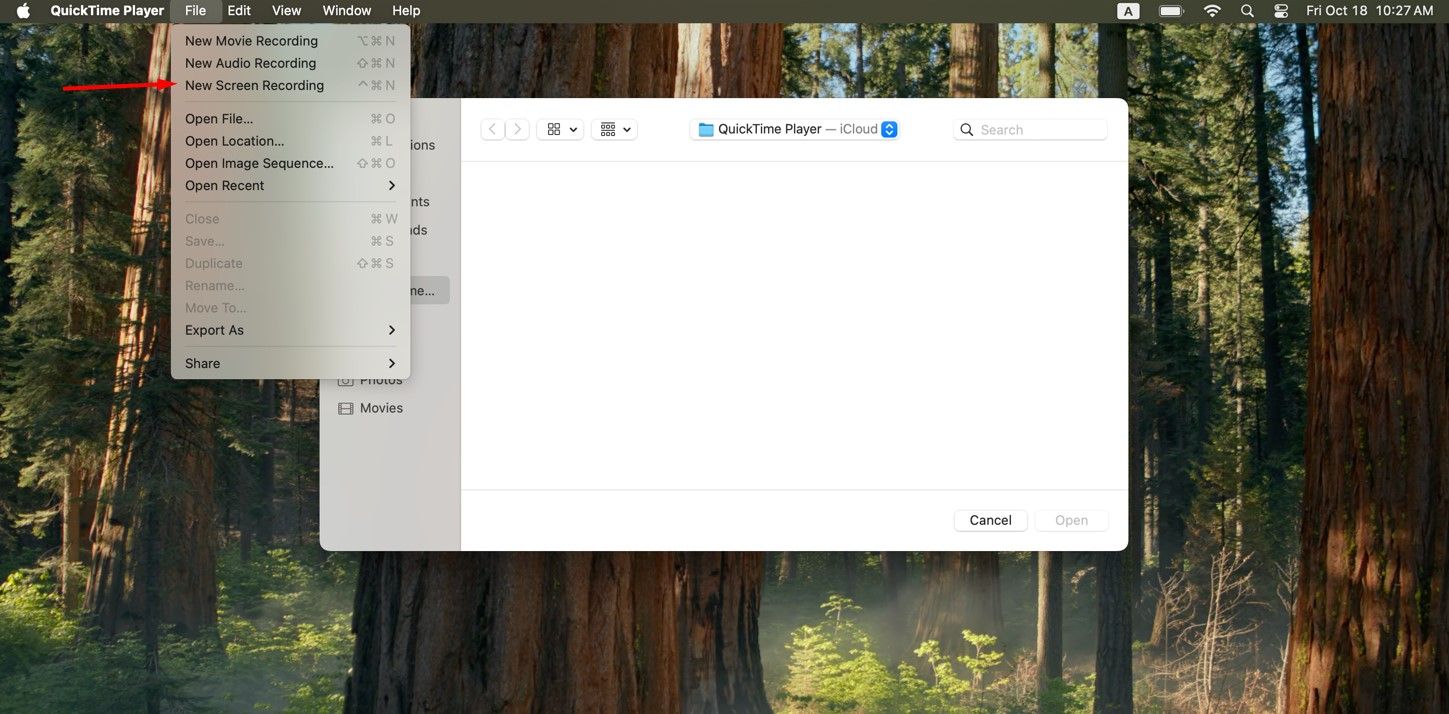The width and height of the screenshot is (1449, 714).
Task: Click the Wi-Fi status icon
Action: (x=1210, y=10)
